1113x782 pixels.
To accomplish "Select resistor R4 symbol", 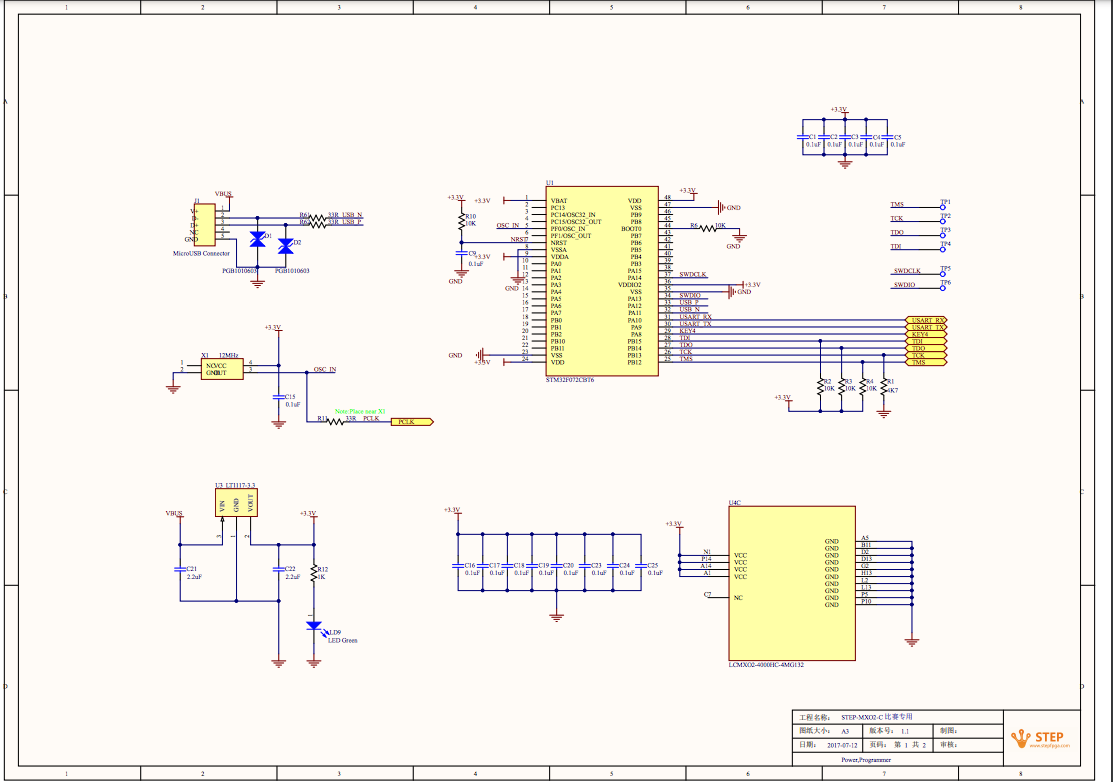I will tap(862, 386).
